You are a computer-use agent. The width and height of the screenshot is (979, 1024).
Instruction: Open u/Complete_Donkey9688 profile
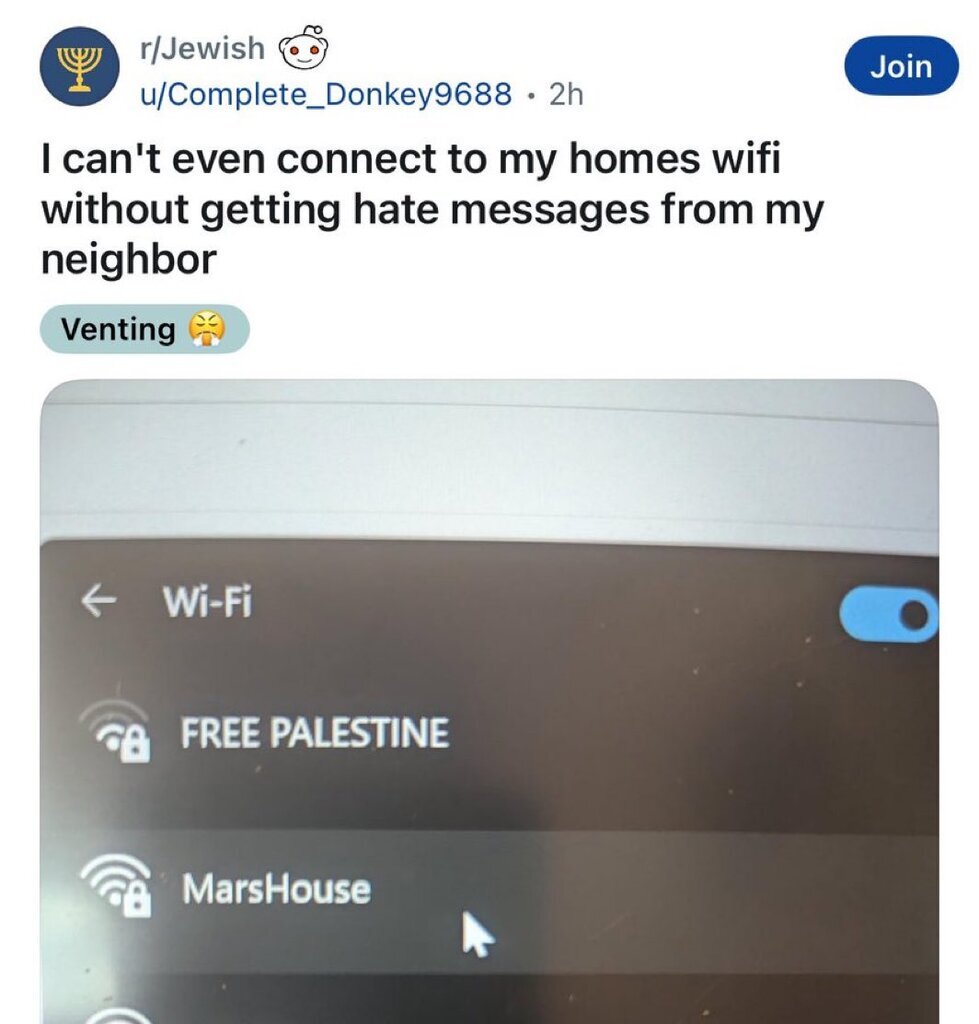pos(326,94)
